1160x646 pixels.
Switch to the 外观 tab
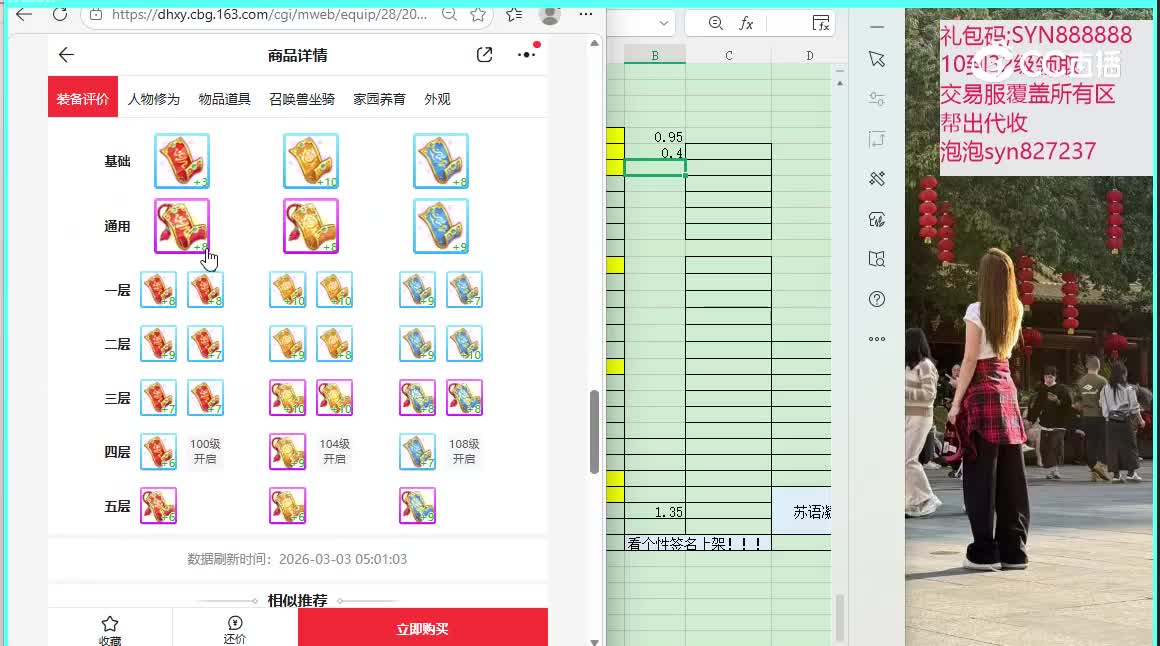[x=437, y=99]
